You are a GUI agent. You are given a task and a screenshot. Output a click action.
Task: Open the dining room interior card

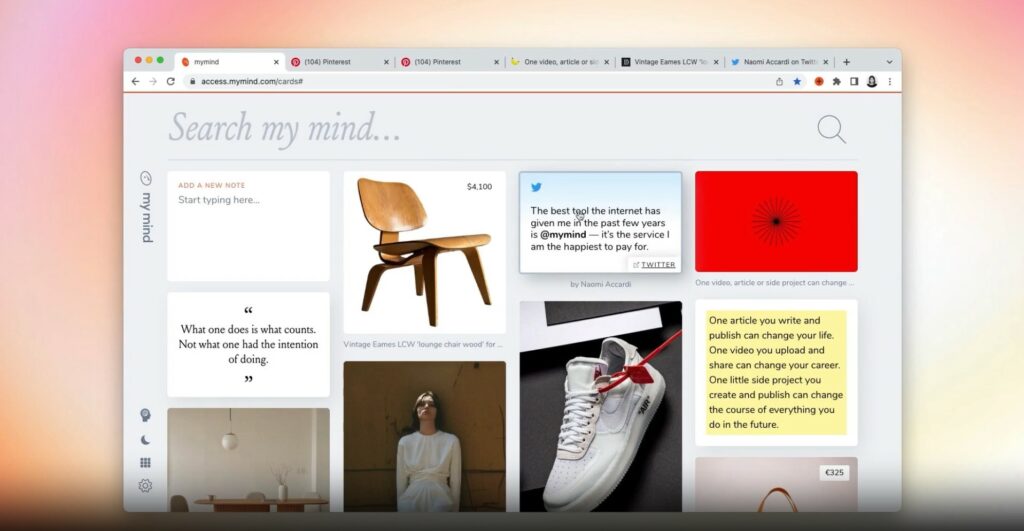(x=248, y=460)
